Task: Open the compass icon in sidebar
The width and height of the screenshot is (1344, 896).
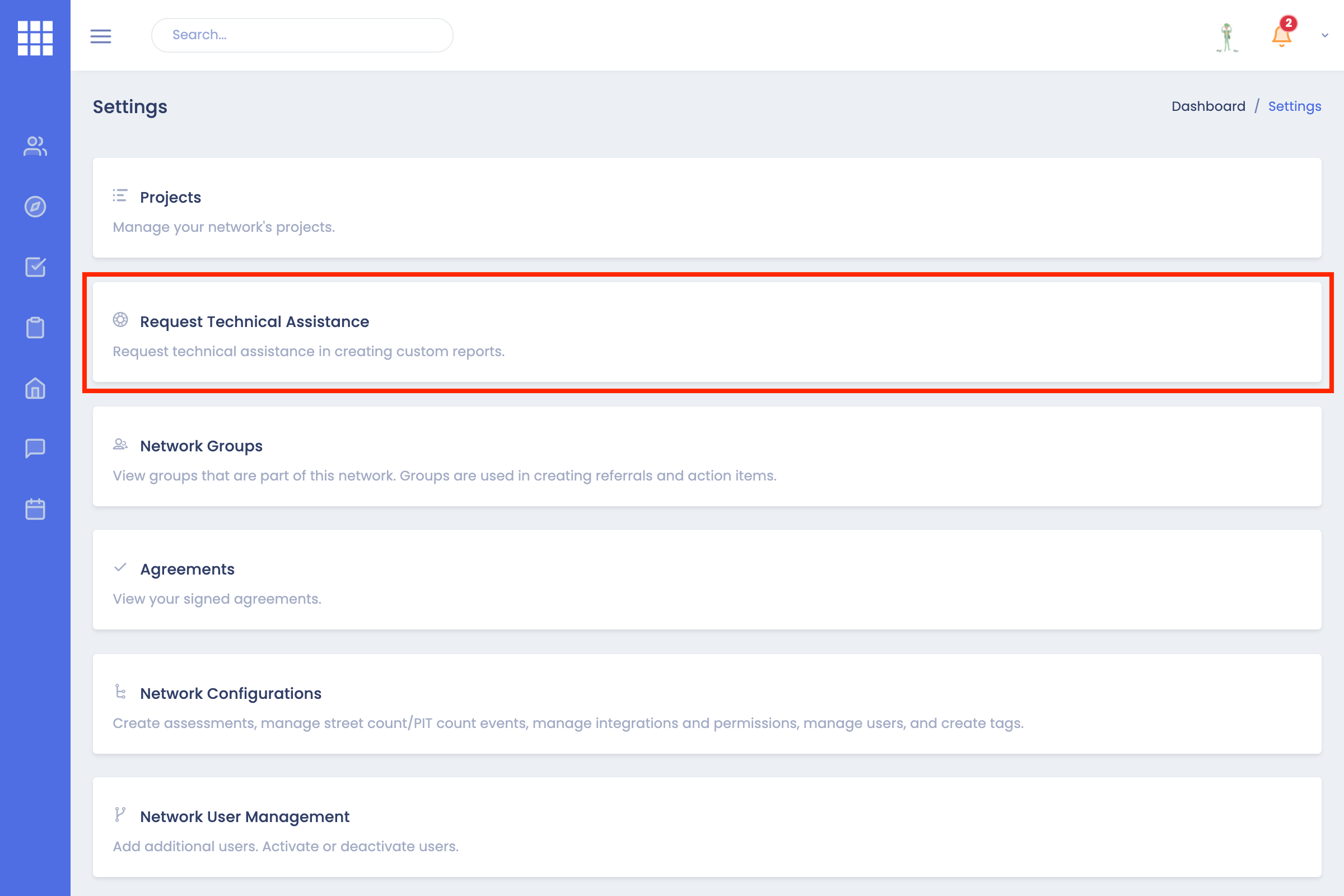Action: pyautogui.click(x=35, y=207)
